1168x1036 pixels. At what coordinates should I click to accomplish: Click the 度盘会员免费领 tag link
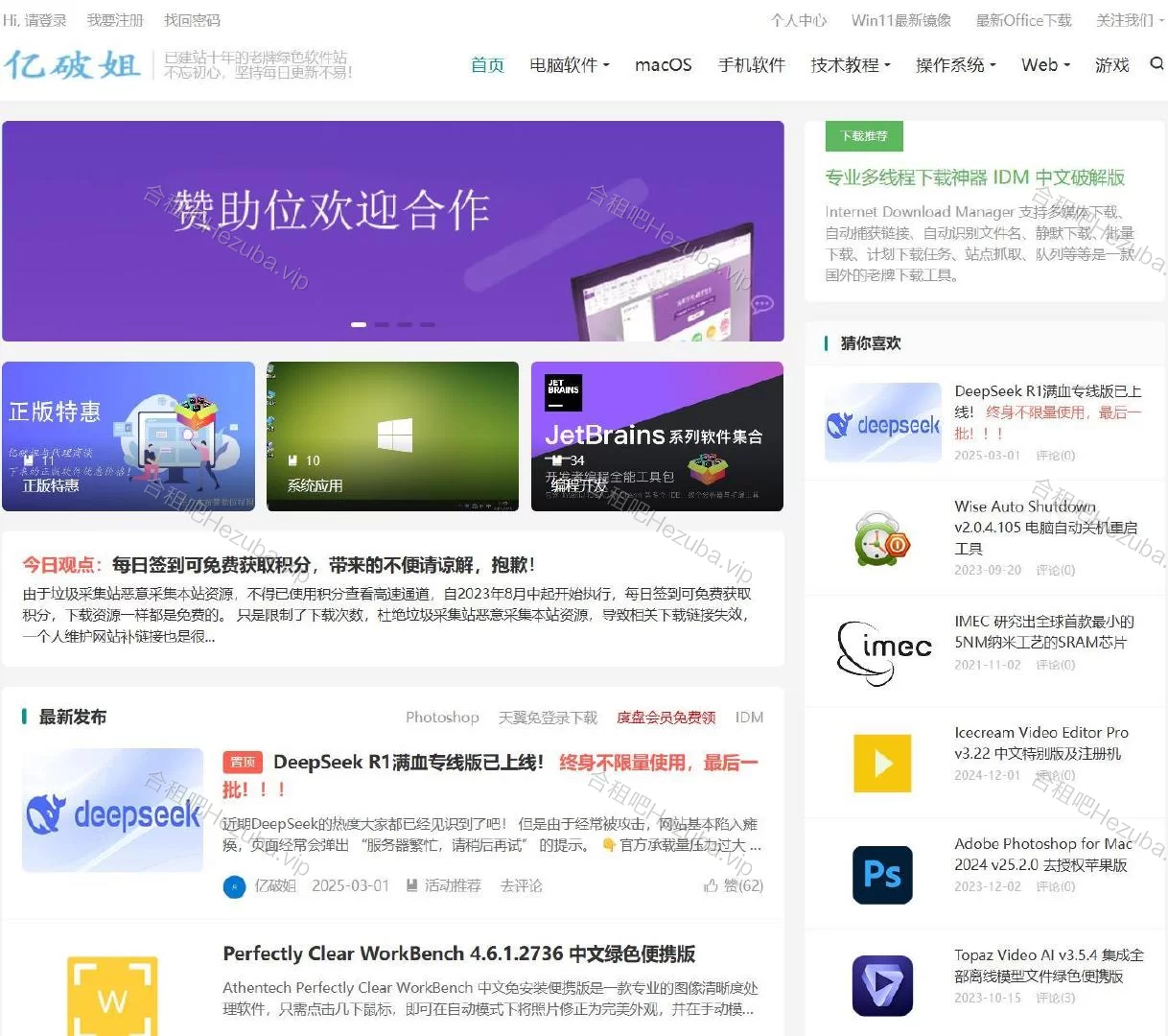click(666, 718)
